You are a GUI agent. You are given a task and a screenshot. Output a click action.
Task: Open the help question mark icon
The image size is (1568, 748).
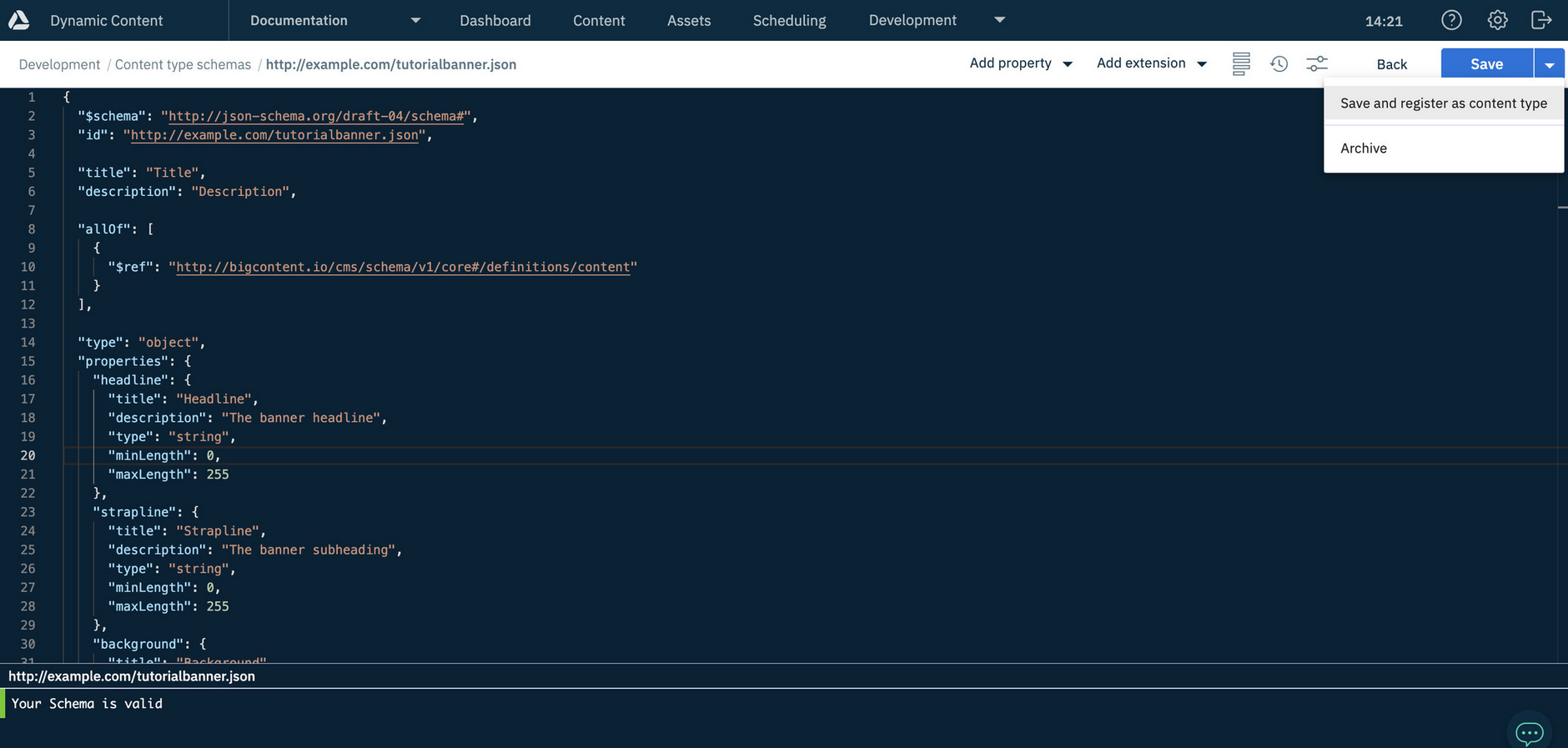[x=1451, y=20]
